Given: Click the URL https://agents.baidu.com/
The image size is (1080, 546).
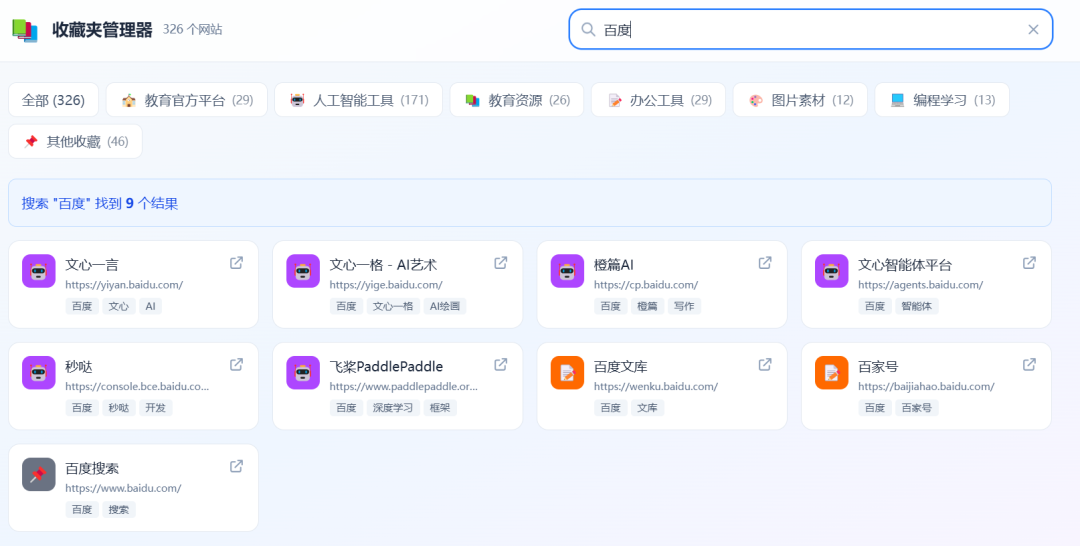Looking at the screenshot, I should point(920,285).
